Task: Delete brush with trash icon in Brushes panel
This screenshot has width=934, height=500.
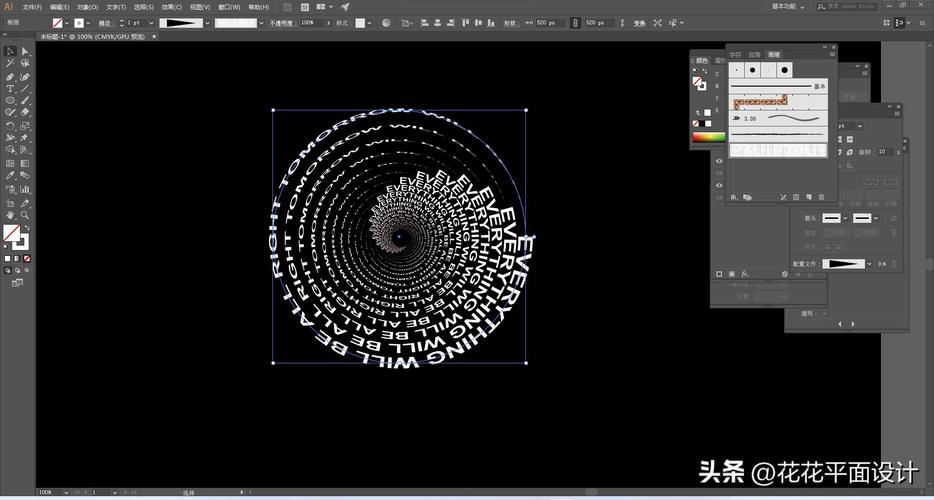Action: coord(821,197)
